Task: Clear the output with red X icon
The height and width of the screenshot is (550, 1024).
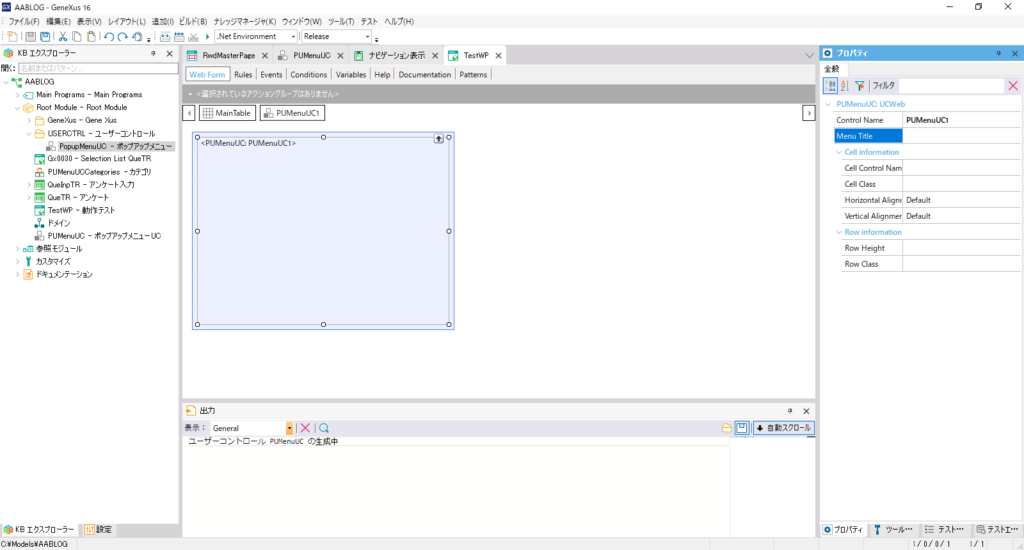Action: click(305, 428)
